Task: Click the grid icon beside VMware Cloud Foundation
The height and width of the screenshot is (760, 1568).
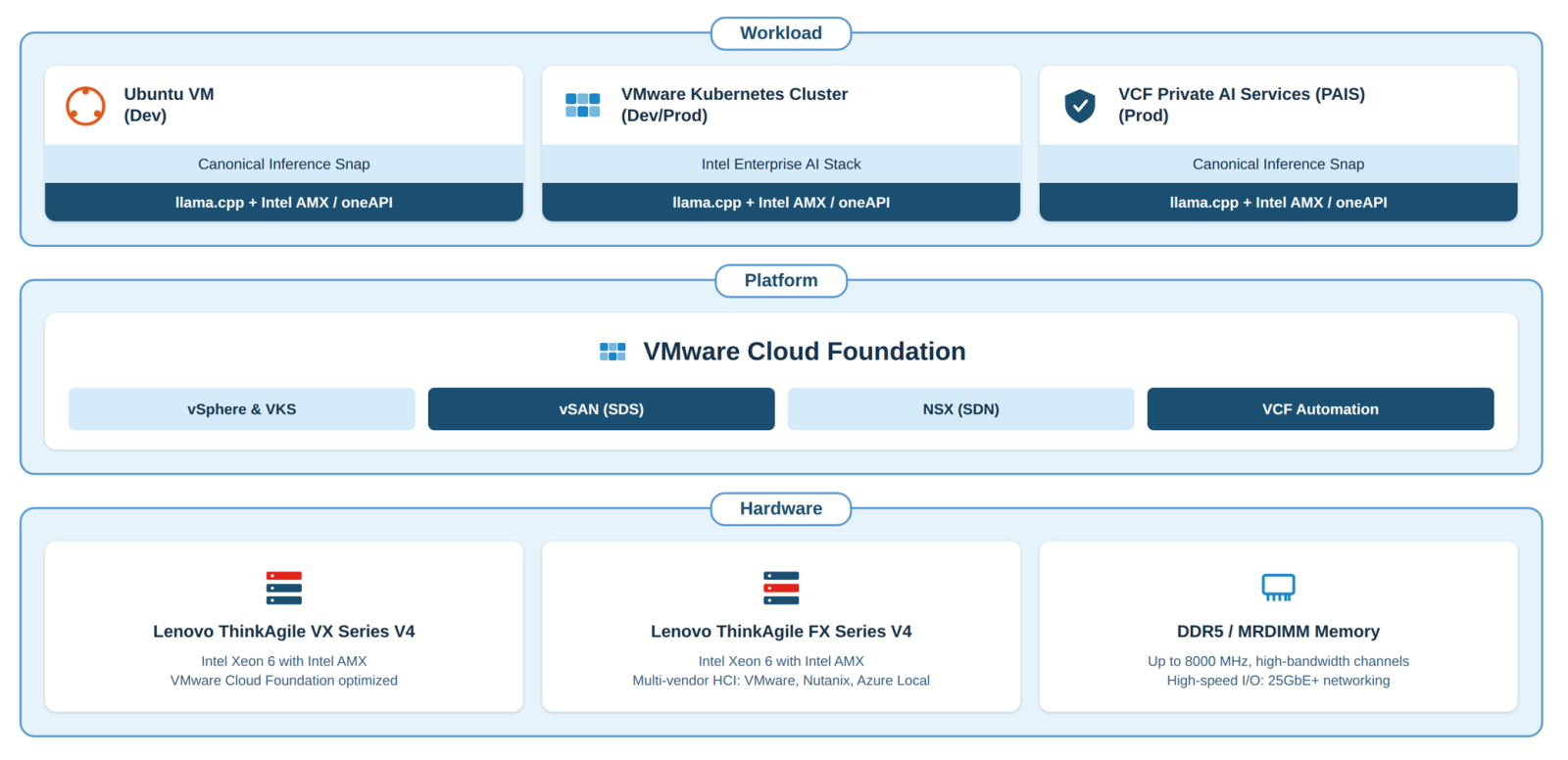Action: click(612, 352)
